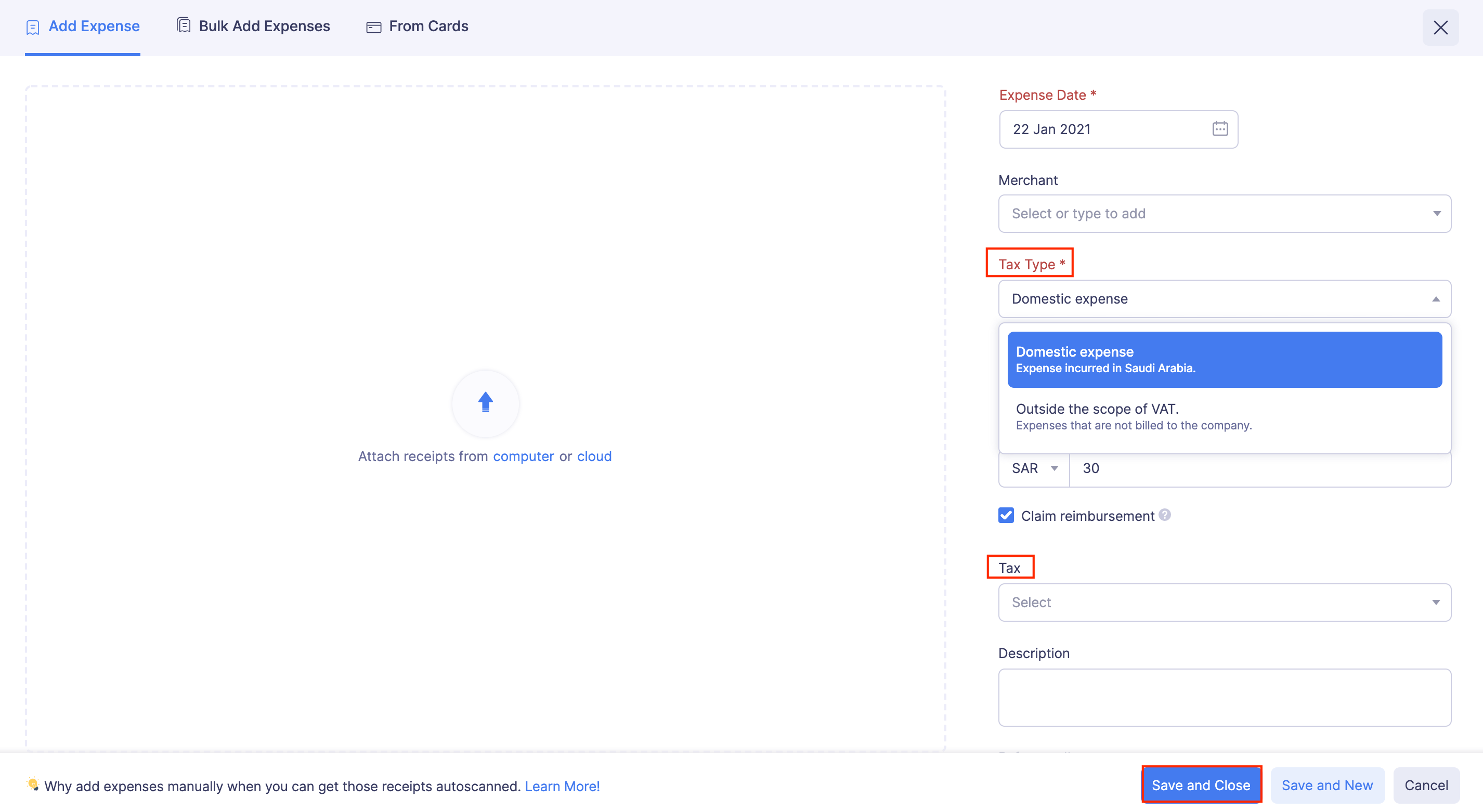Image resolution: width=1483 pixels, height=812 pixels.
Task: Open the Merchant dropdown
Action: (x=1224, y=214)
